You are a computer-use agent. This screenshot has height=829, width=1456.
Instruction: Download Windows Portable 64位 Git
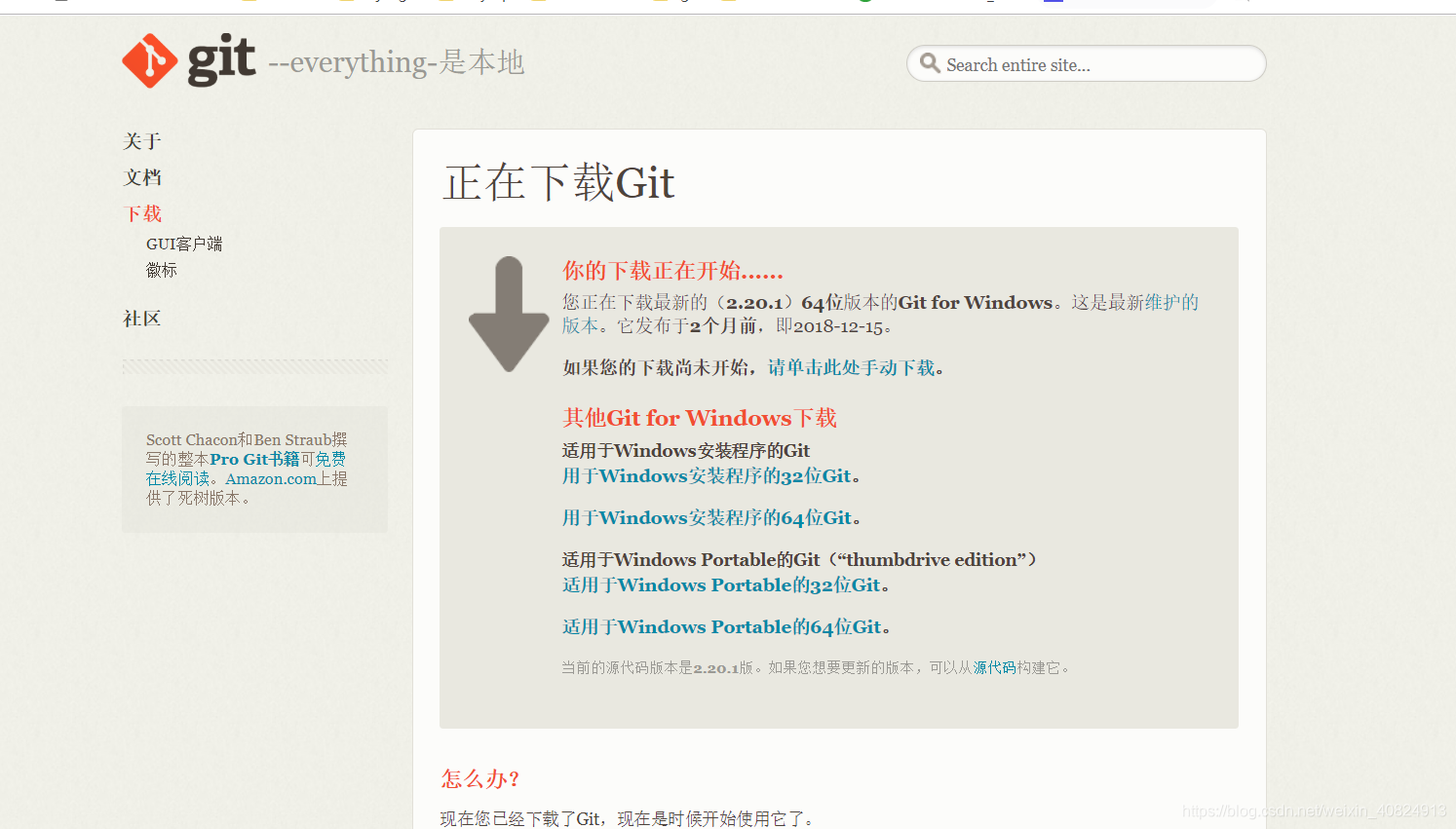click(x=721, y=626)
